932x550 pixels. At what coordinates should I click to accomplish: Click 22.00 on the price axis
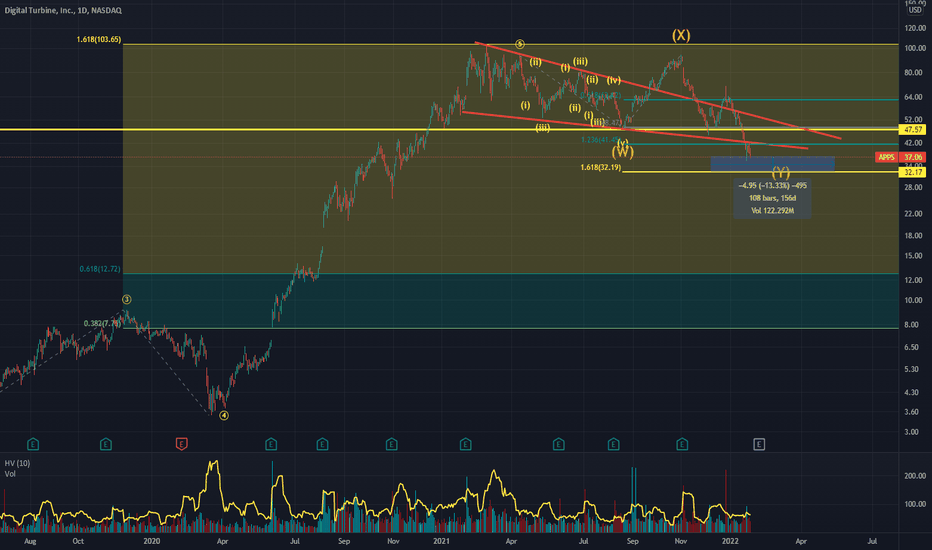click(x=915, y=213)
